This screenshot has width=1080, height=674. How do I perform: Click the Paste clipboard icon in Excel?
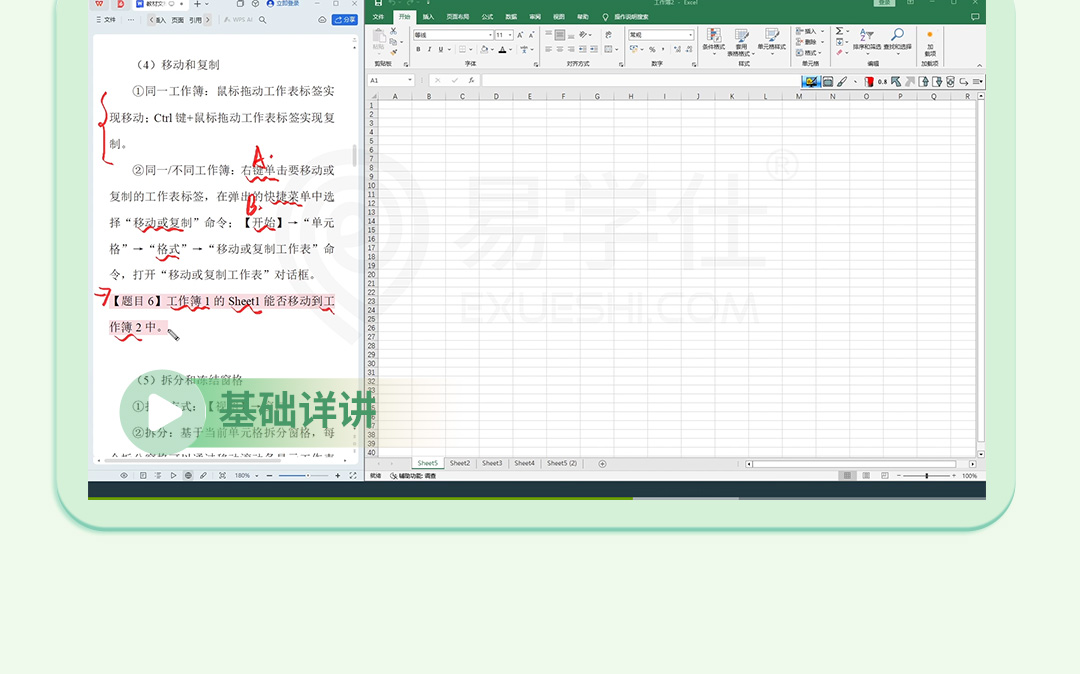coord(379,36)
